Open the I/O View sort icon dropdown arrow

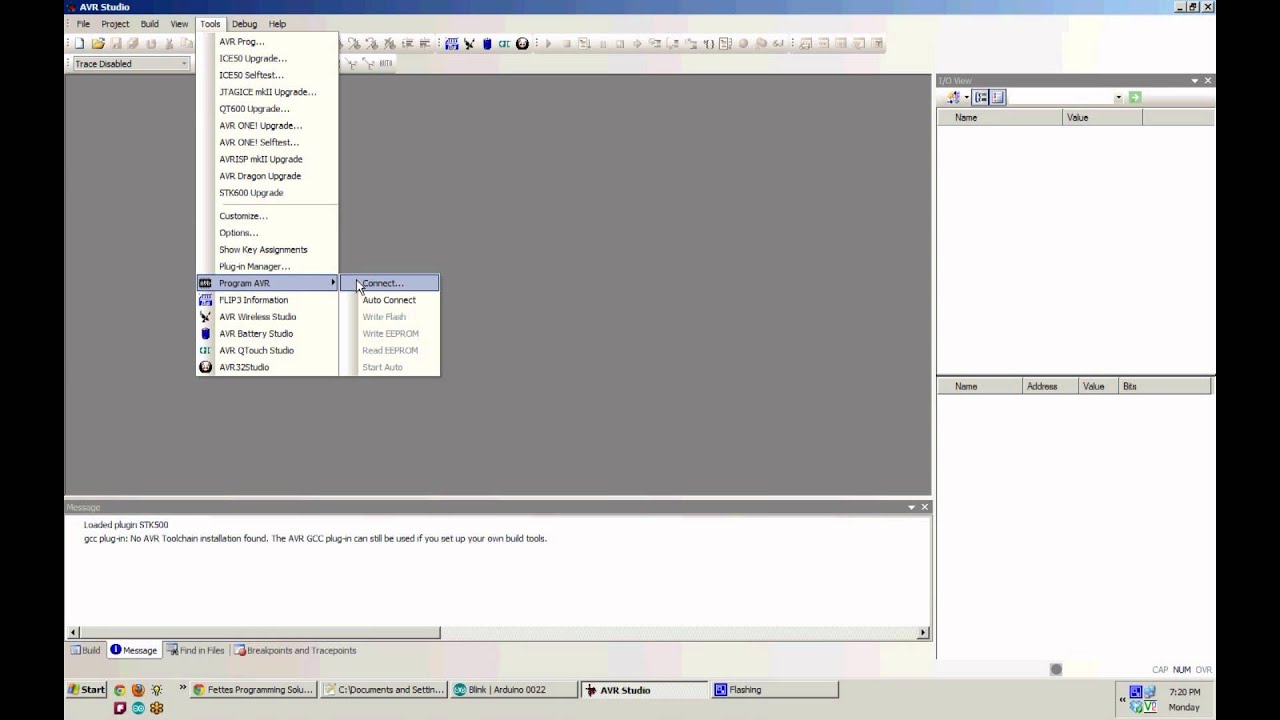(966, 98)
